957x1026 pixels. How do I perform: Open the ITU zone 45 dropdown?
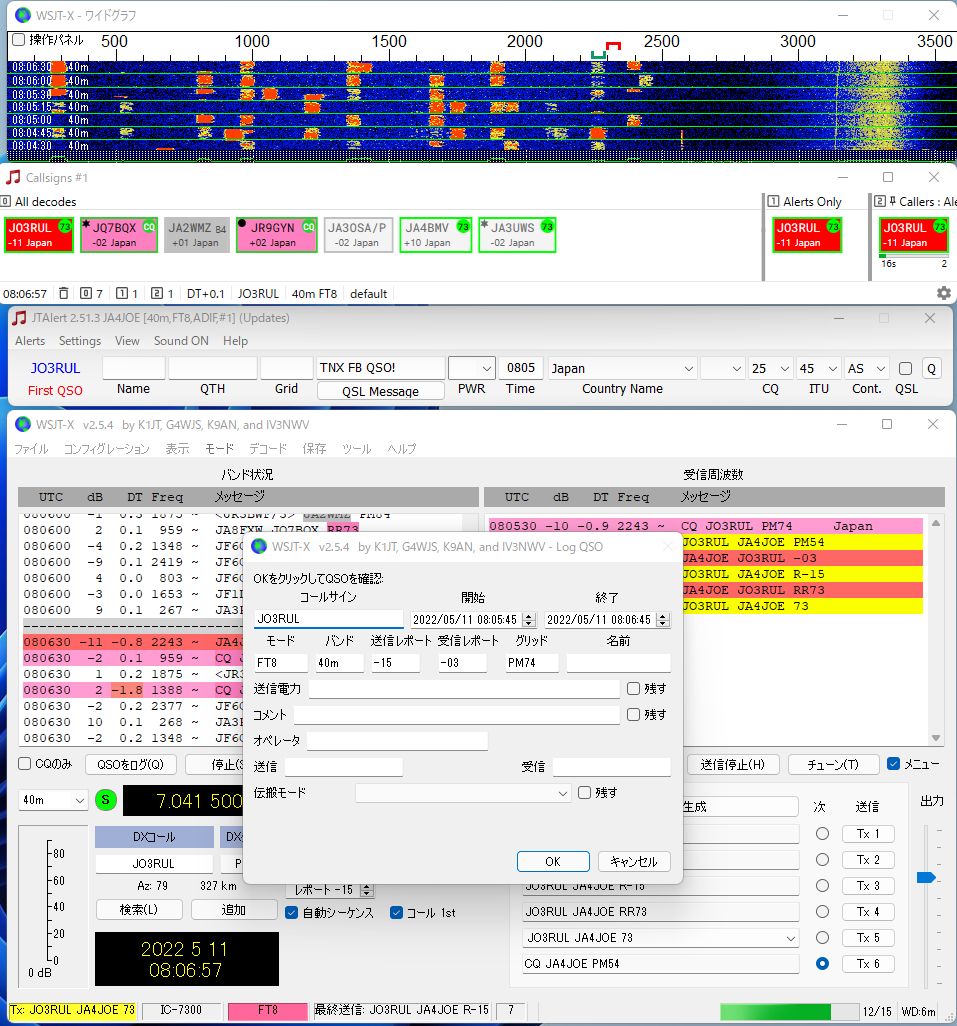818,368
